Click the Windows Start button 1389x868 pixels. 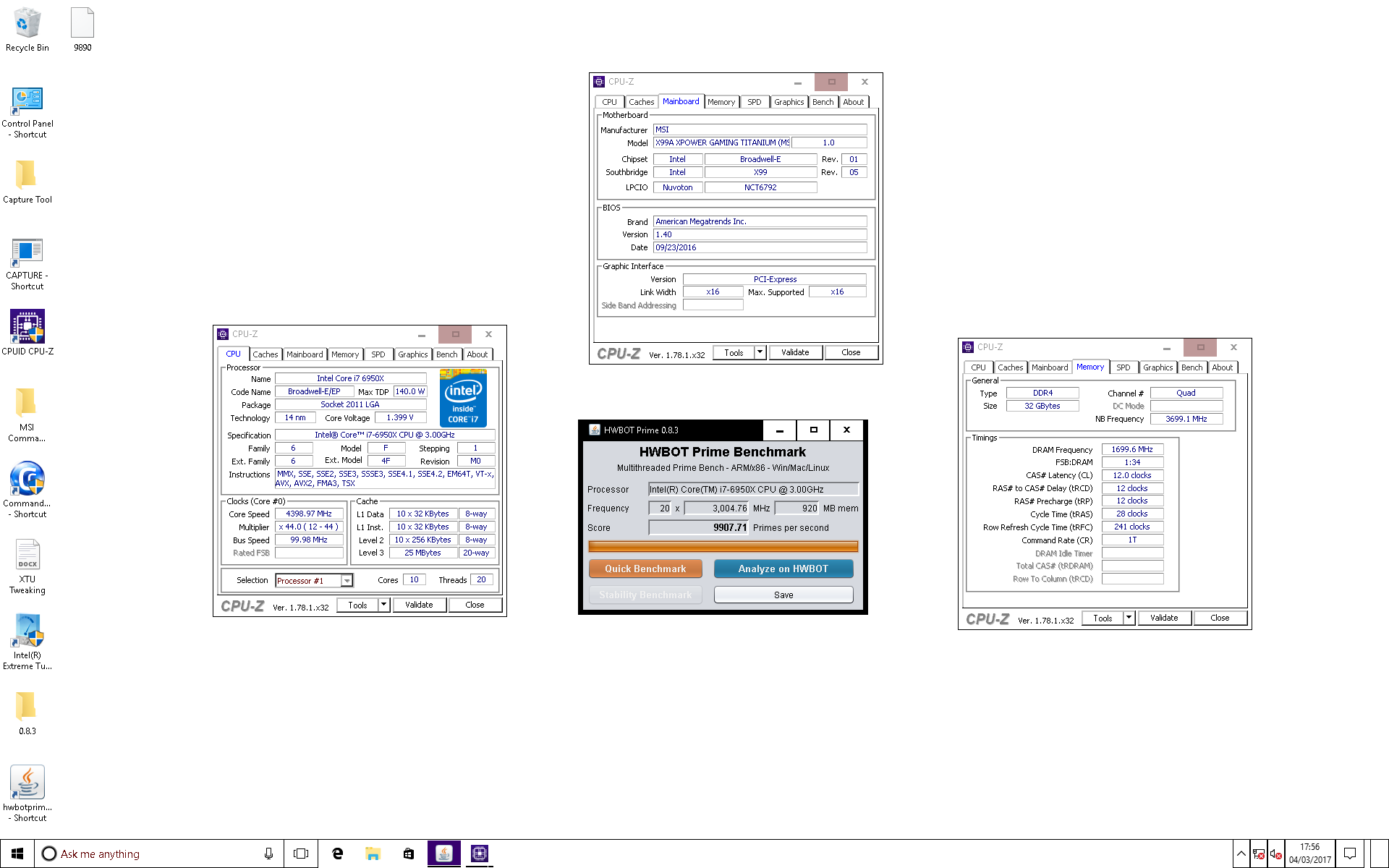pyautogui.click(x=17, y=854)
